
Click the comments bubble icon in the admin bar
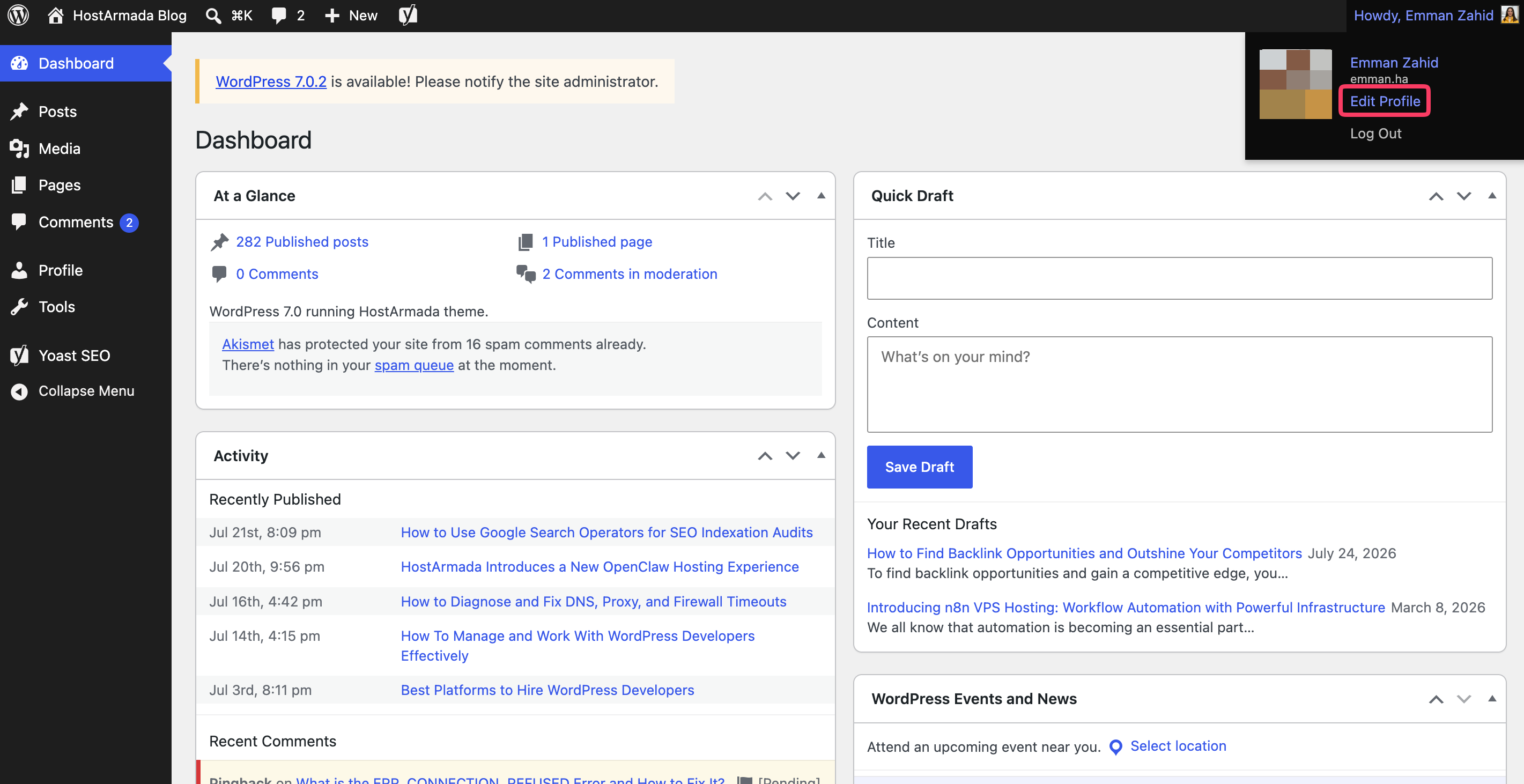point(279,16)
